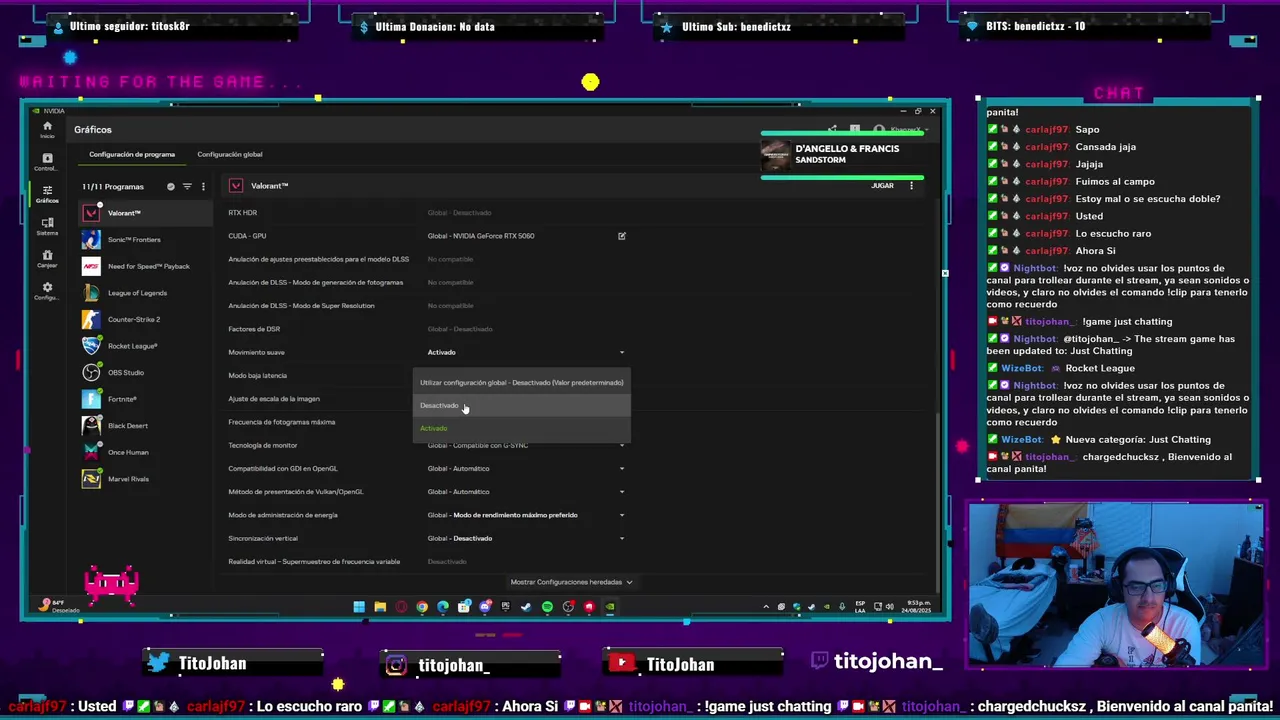
Task: Open three-dot menu next to JUGAR
Action: [x=911, y=186]
